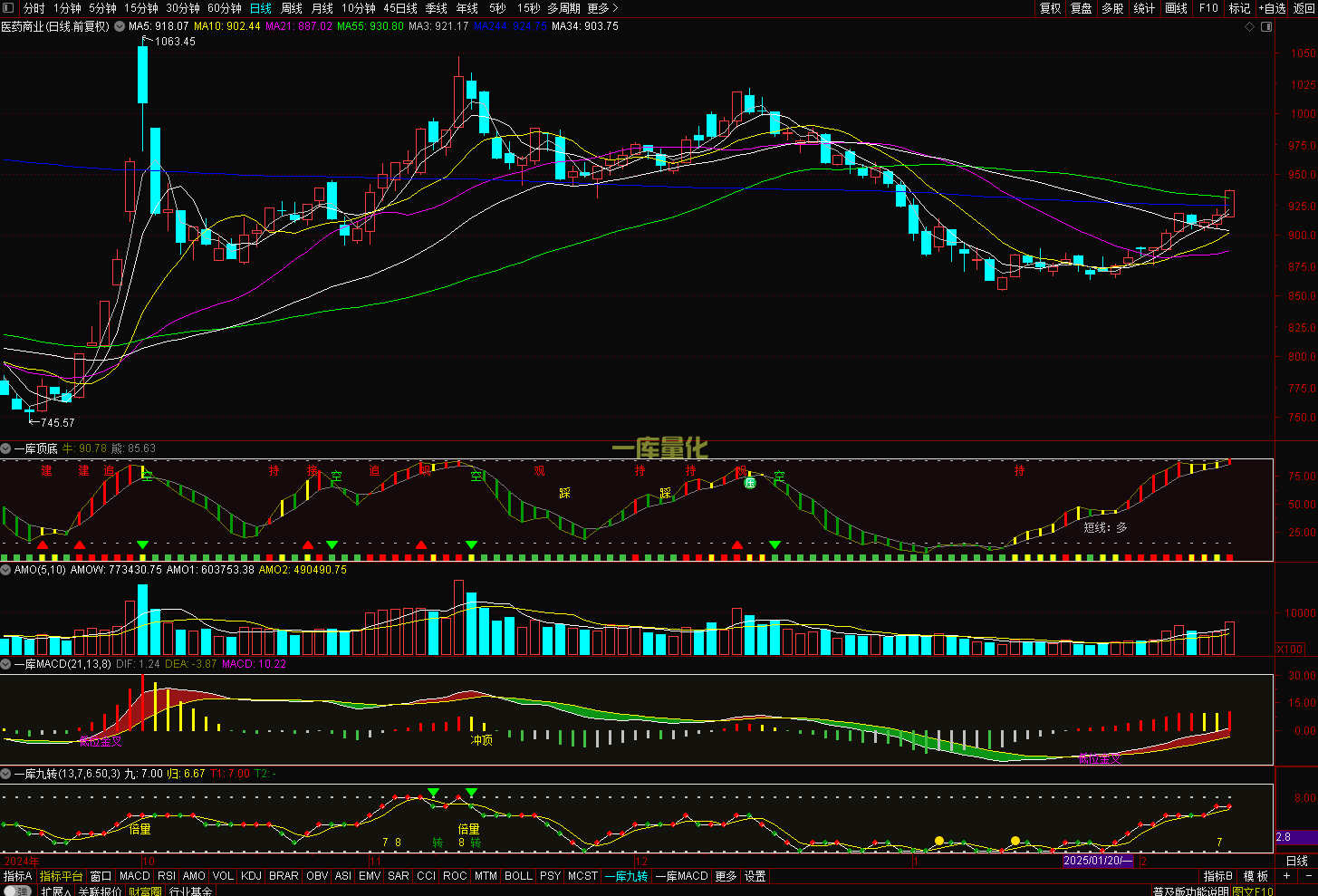Screen dimensions: 1318x896
Task: Click the MA244: 924.75 value
Action: click(x=511, y=26)
